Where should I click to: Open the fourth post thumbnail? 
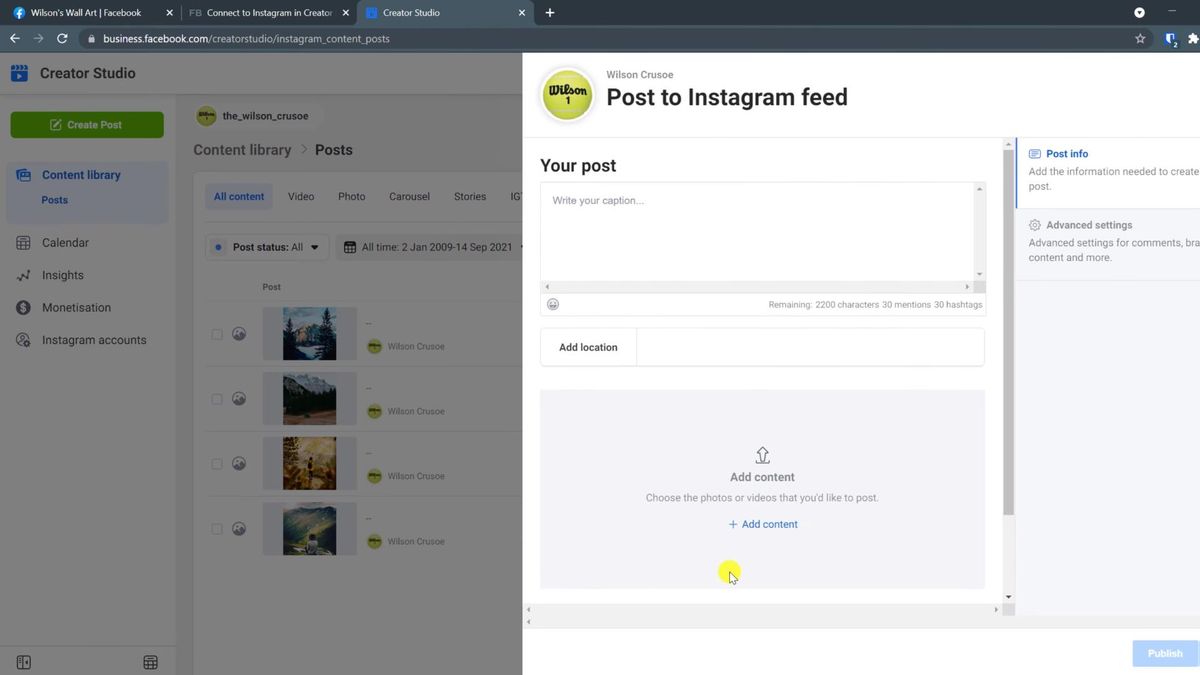[310, 529]
